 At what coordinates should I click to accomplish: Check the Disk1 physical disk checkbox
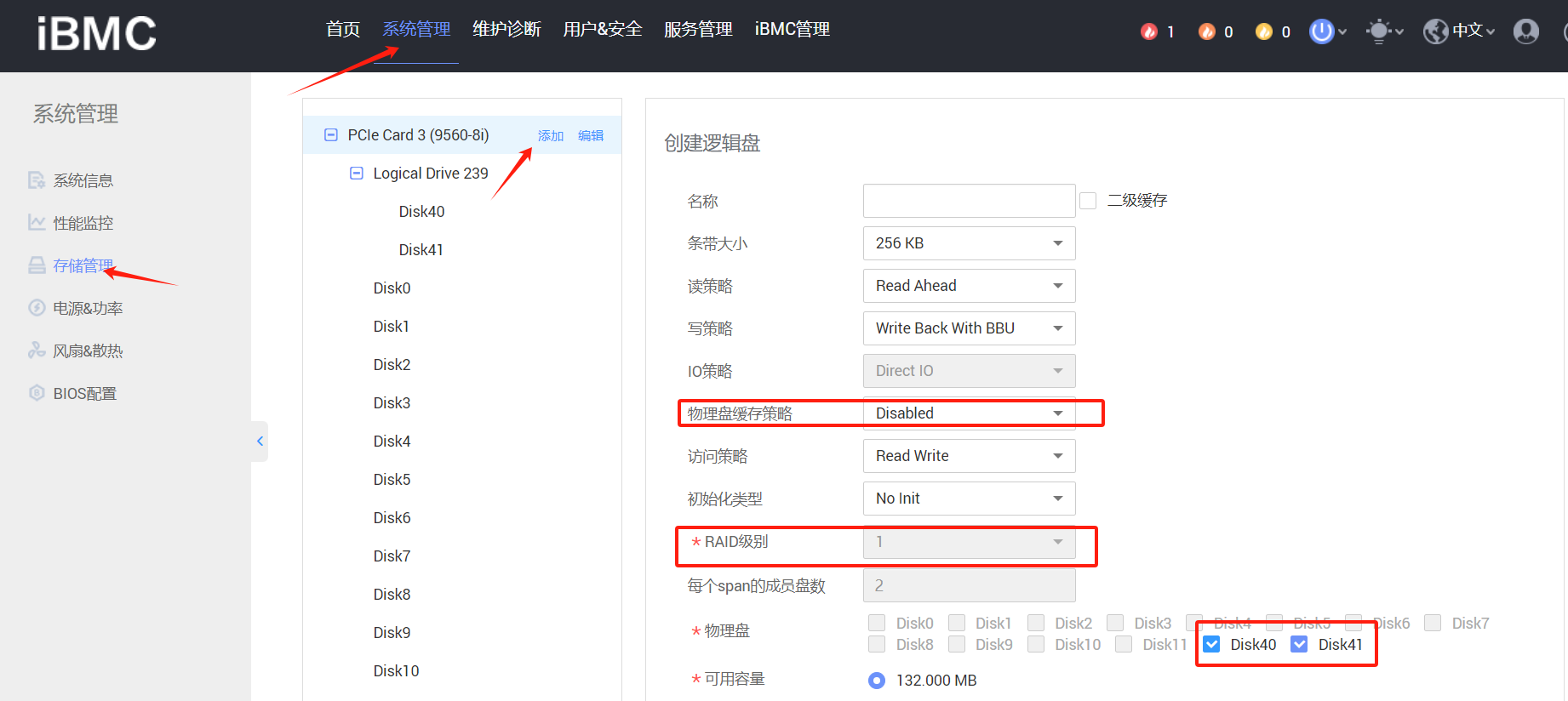957,623
